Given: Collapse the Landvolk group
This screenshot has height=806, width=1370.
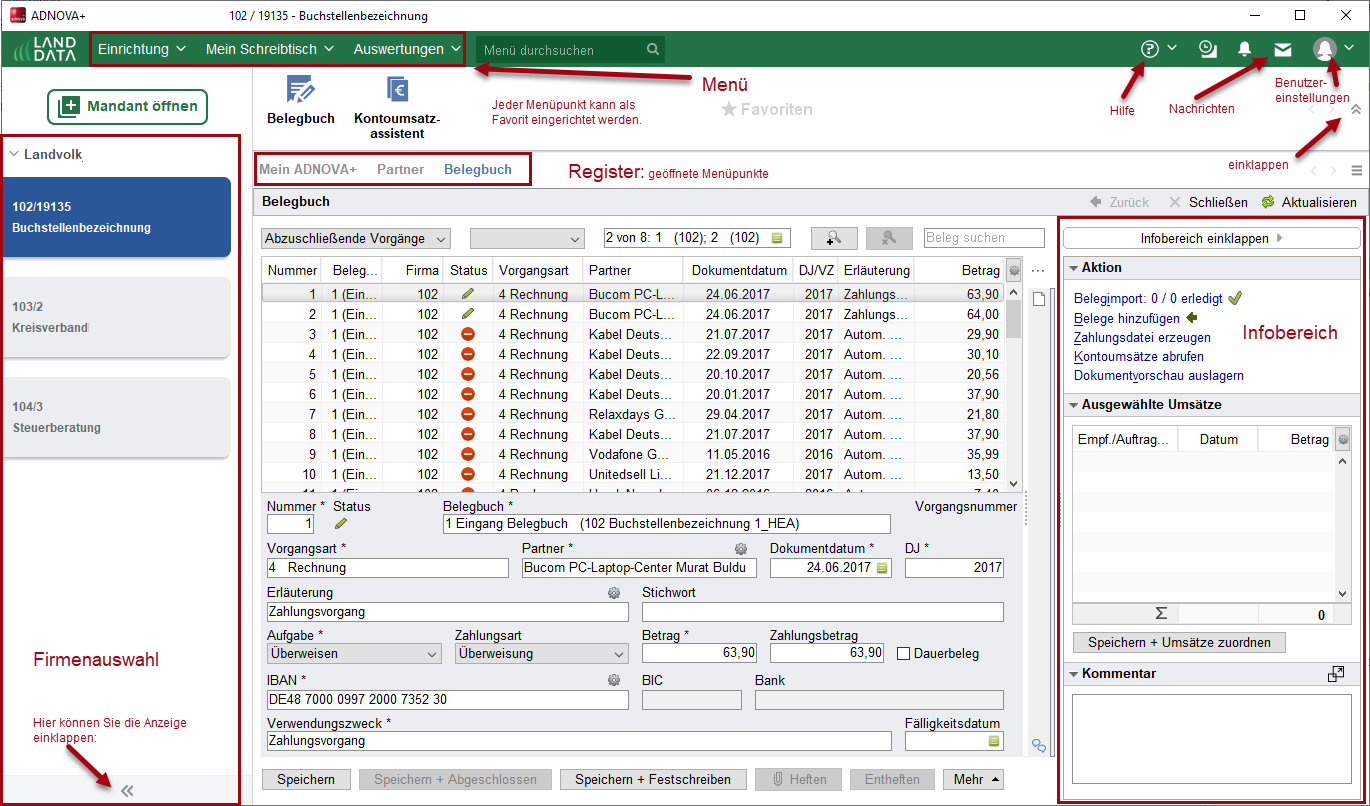Looking at the screenshot, I should [x=14, y=155].
